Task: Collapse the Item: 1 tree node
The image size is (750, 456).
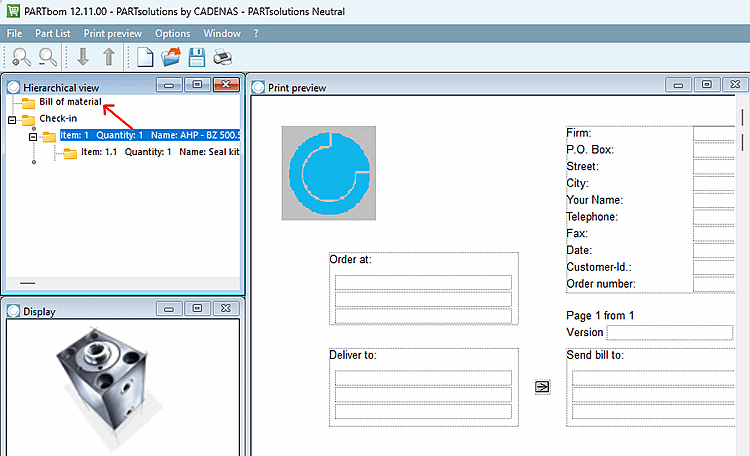Action: pyautogui.click(x=33, y=137)
